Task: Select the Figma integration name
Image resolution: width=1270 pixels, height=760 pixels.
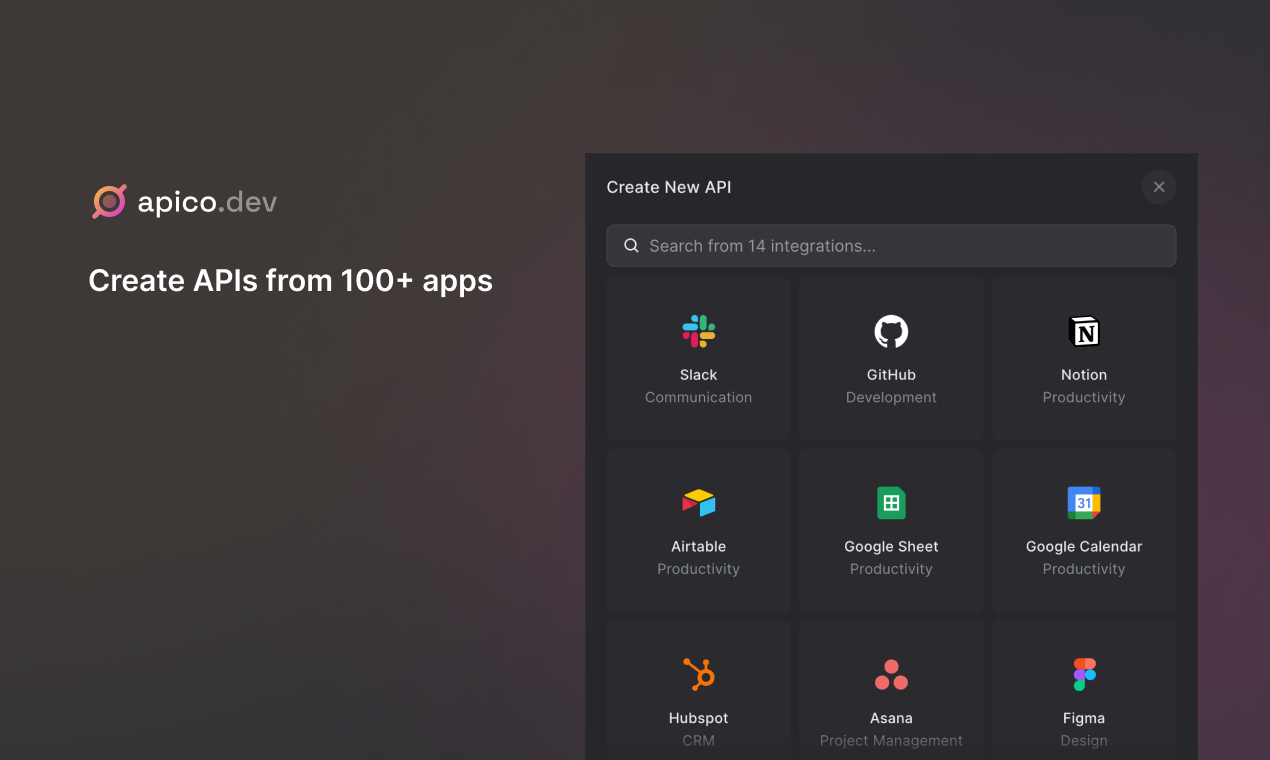Action: tap(1084, 719)
